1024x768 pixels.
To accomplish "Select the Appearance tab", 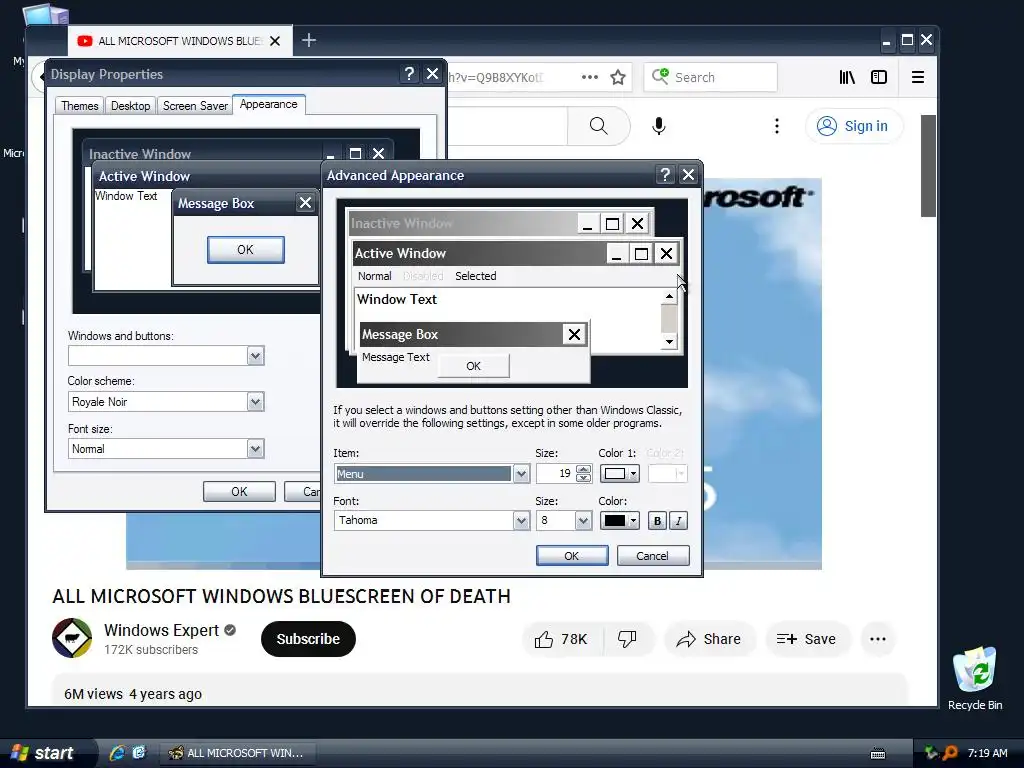I will tap(268, 104).
